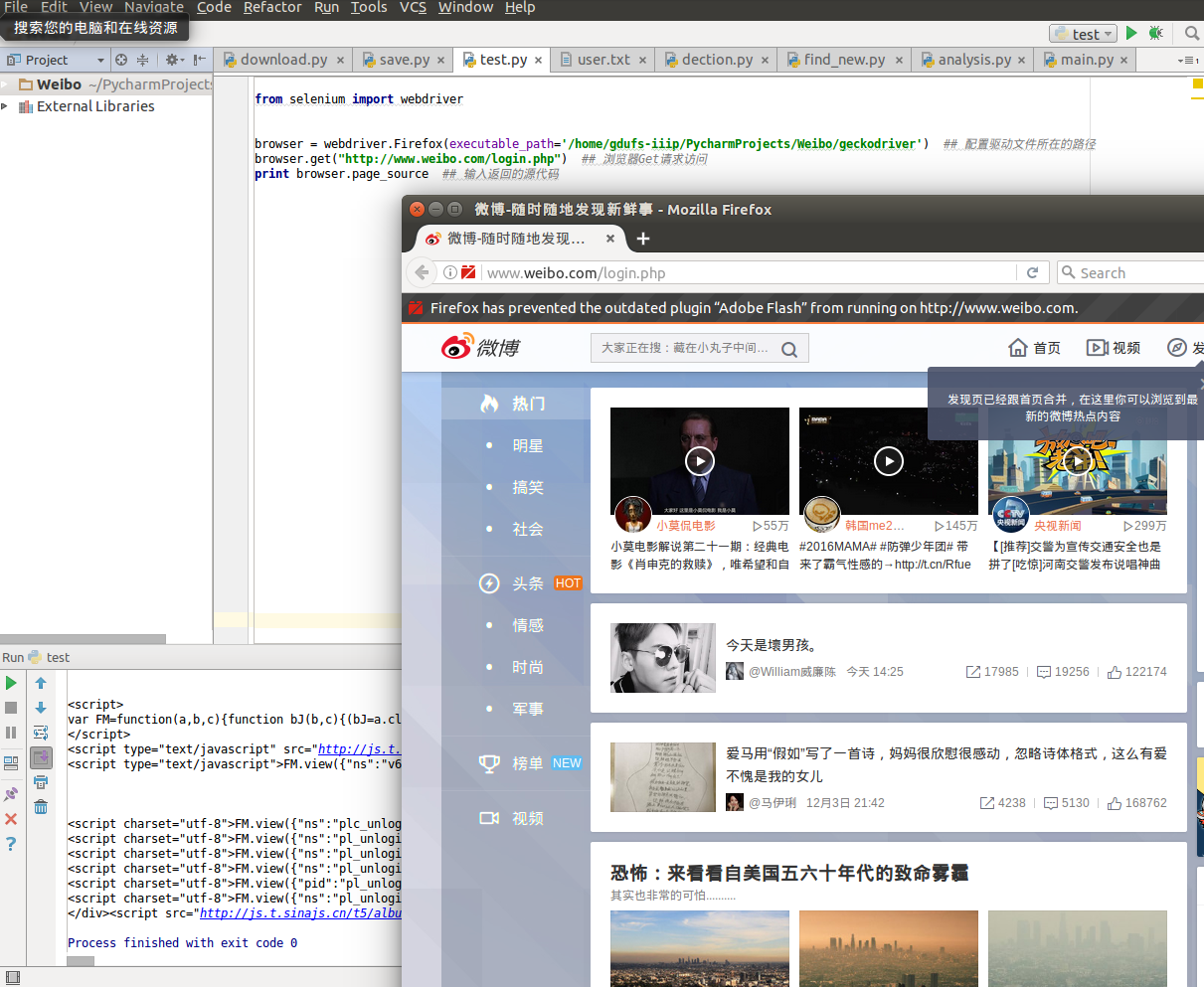Click the Pause Output icon in Run panel

pos(11,733)
